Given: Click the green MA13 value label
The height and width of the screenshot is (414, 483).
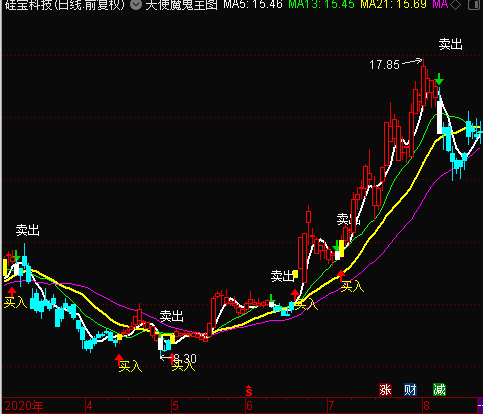Looking at the screenshot, I should click(321, 4).
